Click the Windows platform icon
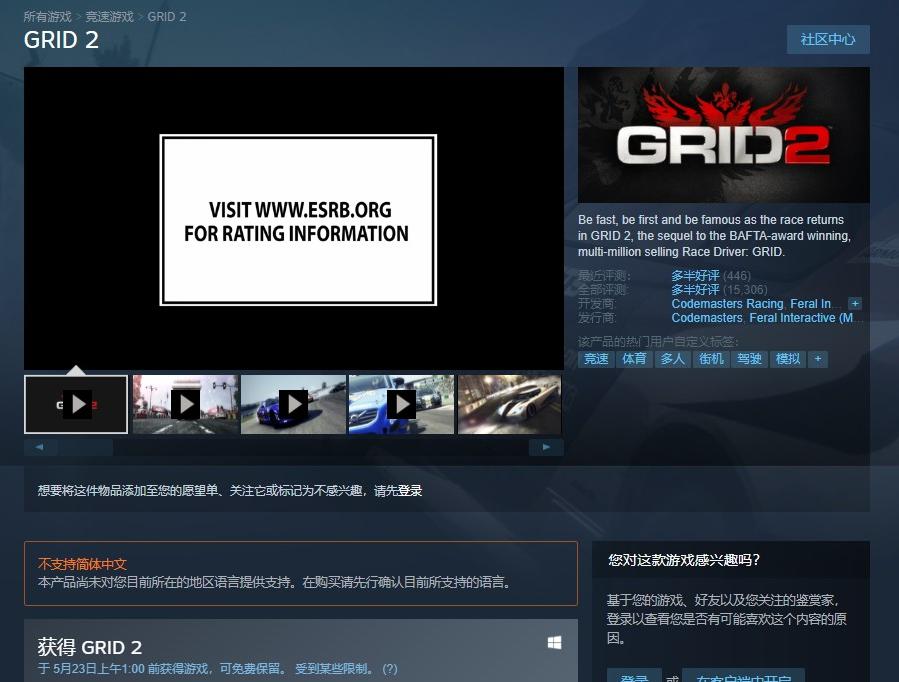This screenshot has width=899, height=682. click(x=554, y=643)
